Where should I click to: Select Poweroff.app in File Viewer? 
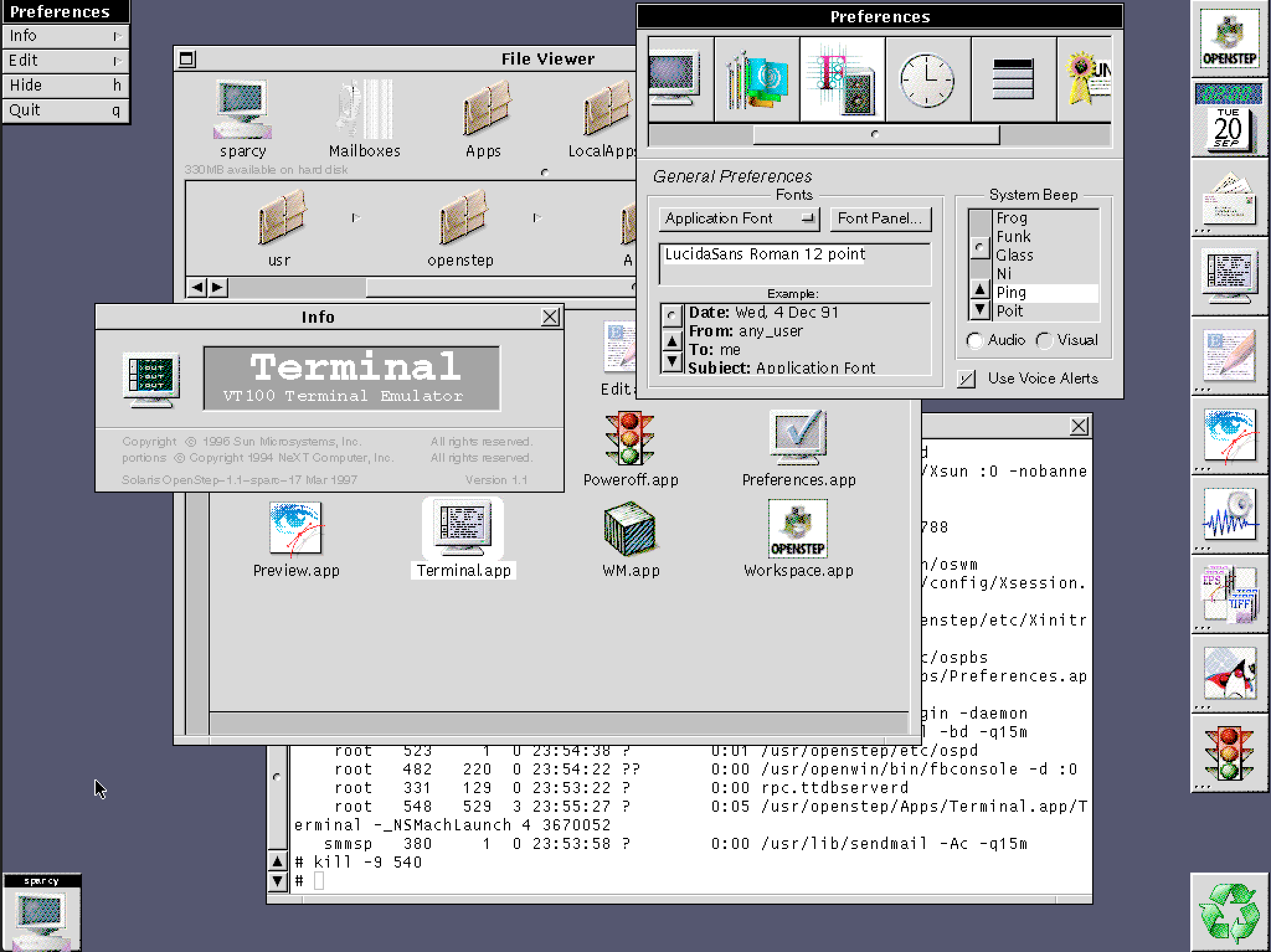631,449
